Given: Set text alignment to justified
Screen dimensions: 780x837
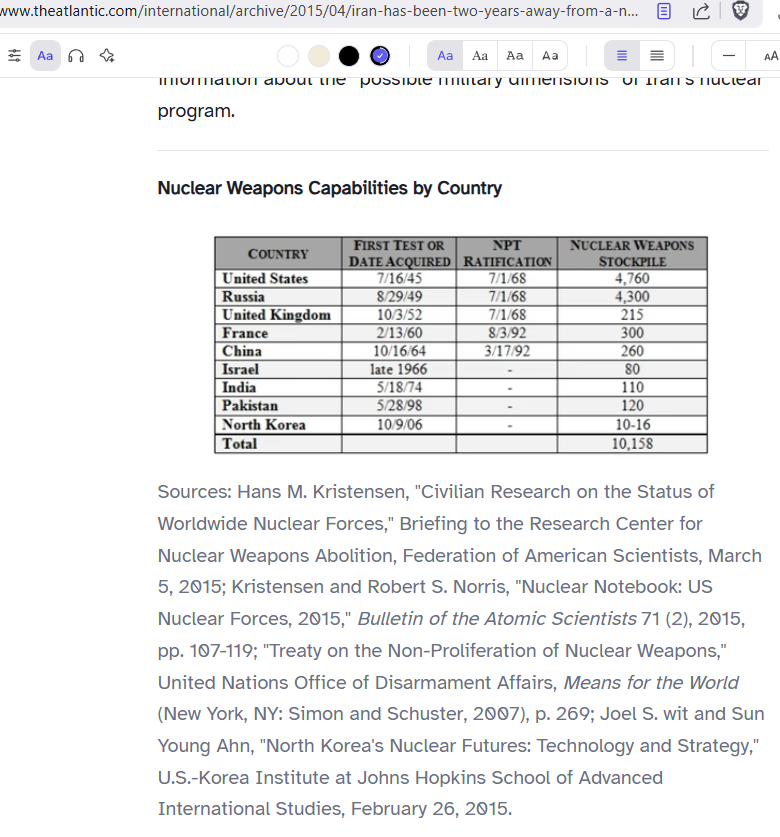Looking at the screenshot, I should (x=657, y=56).
